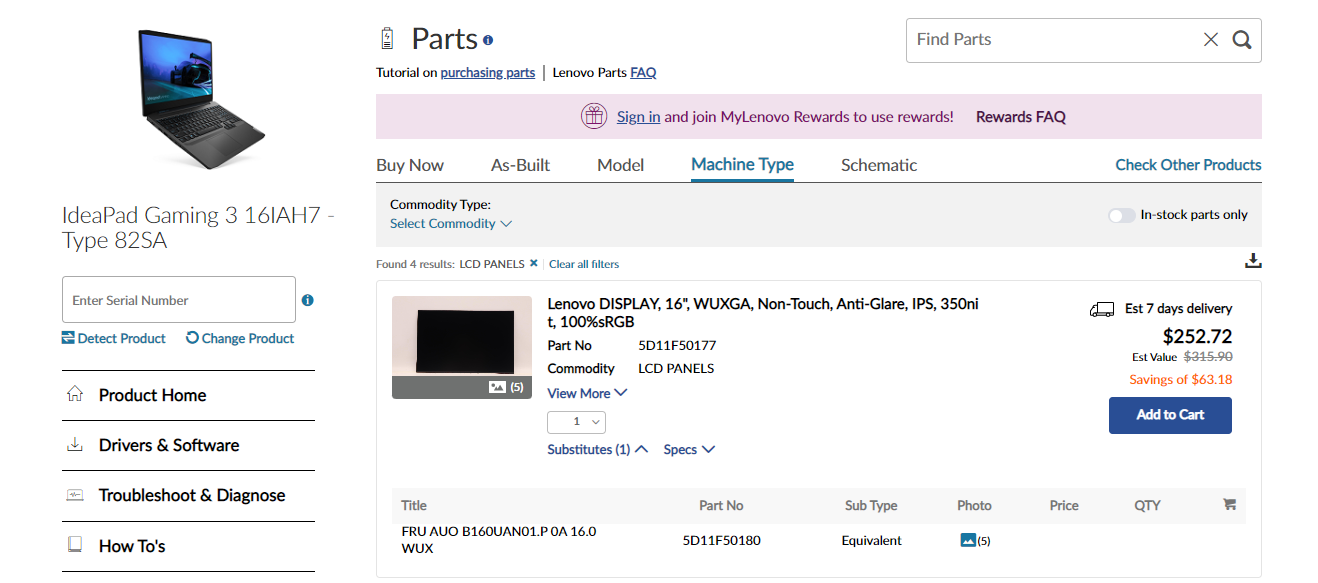
Task: Clear the Find Parts search box
Action: (x=1210, y=40)
